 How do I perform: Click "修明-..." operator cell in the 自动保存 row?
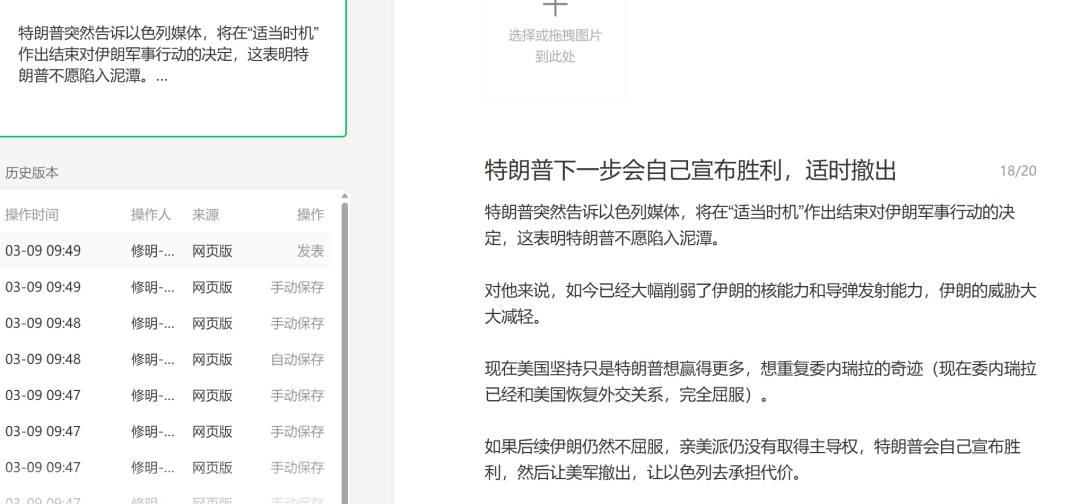click(x=153, y=359)
